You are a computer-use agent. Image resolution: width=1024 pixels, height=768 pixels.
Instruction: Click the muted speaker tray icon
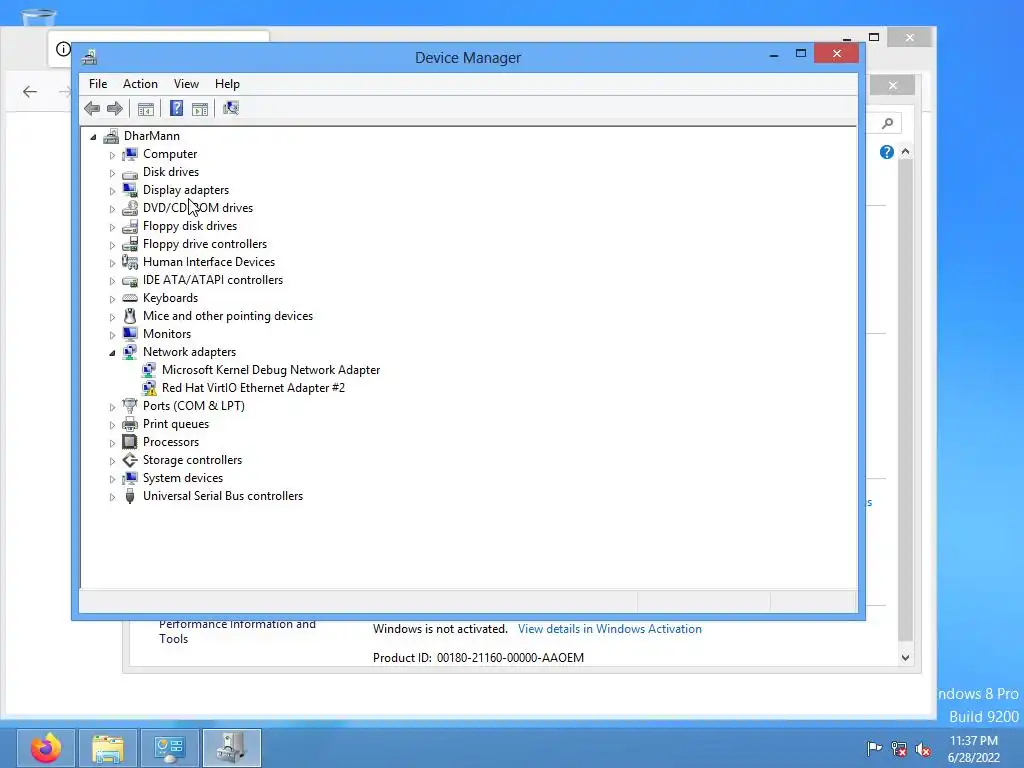tap(923, 749)
